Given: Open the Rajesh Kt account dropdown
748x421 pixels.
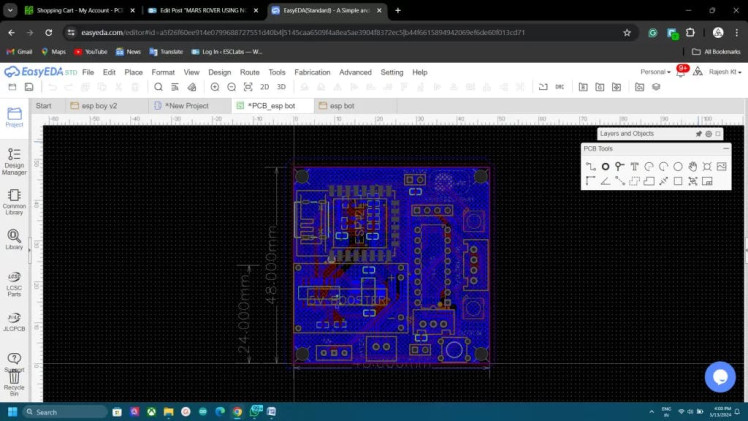Looking at the screenshot, I should (725, 72).
